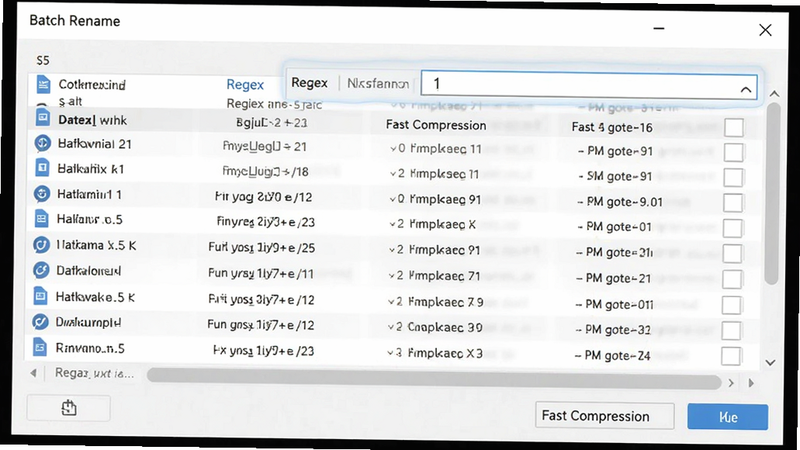This screenshot has width=800, height=450.
Task: Click the blue Regex column link
Action: [245, 84]
